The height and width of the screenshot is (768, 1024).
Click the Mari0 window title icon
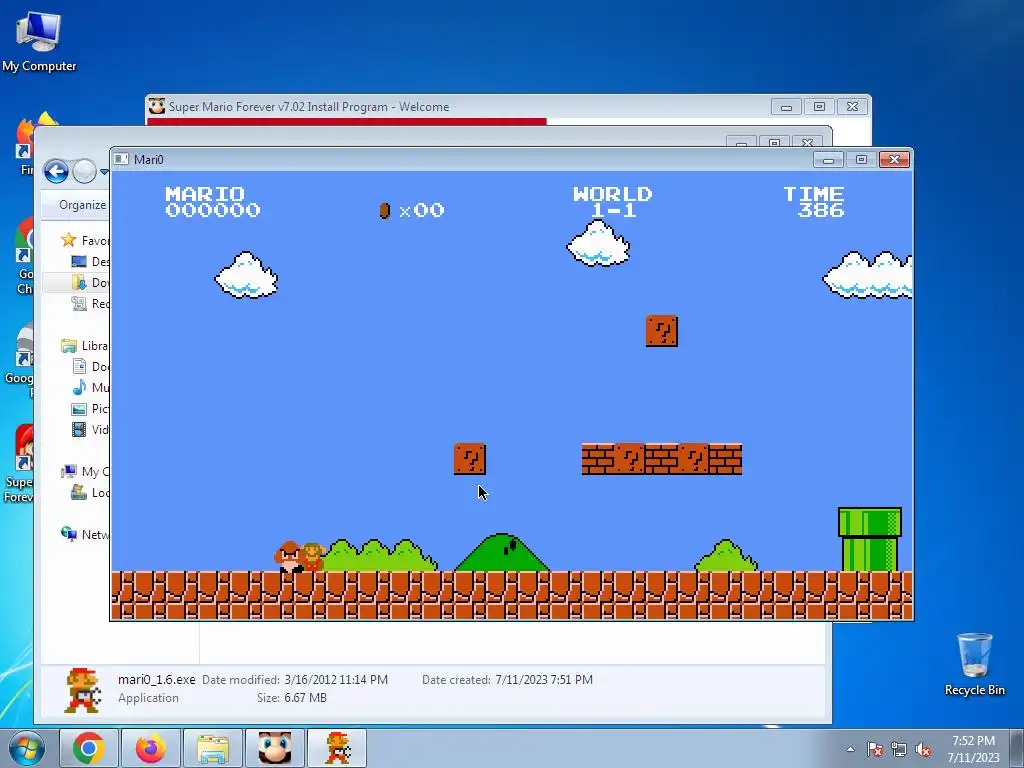coord(121,159)
